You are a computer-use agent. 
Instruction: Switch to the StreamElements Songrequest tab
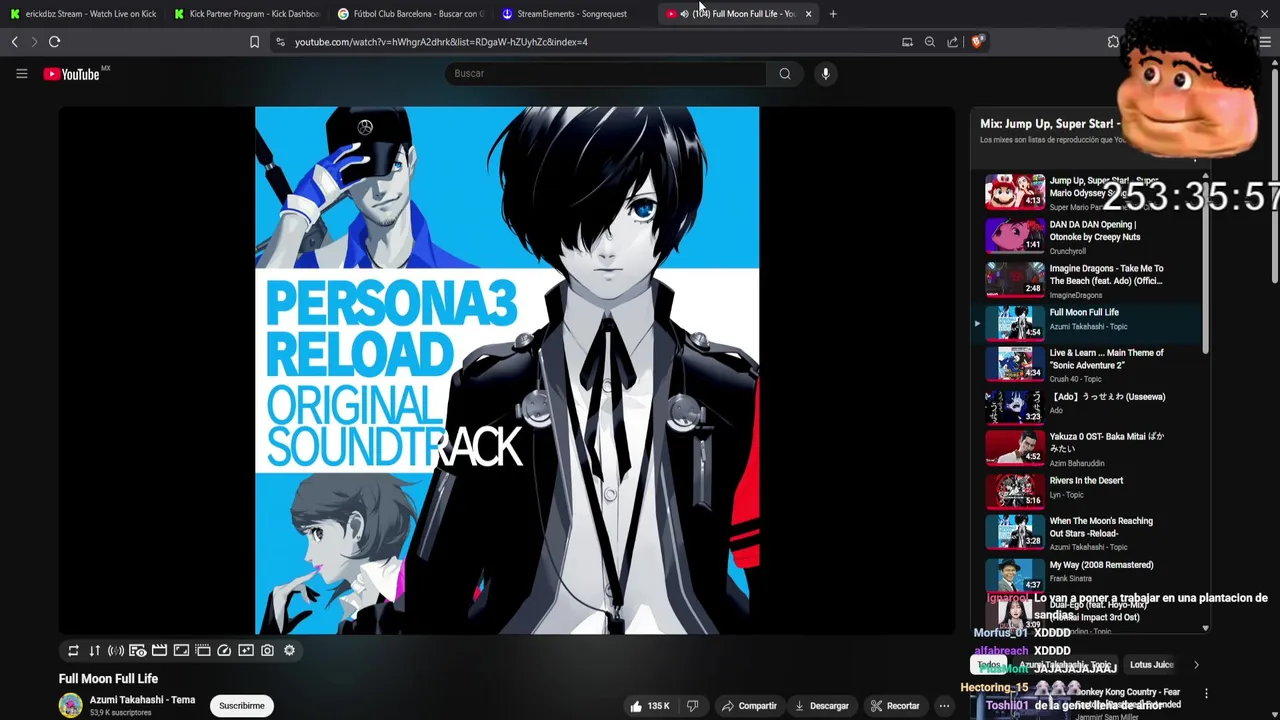(574, 14)
